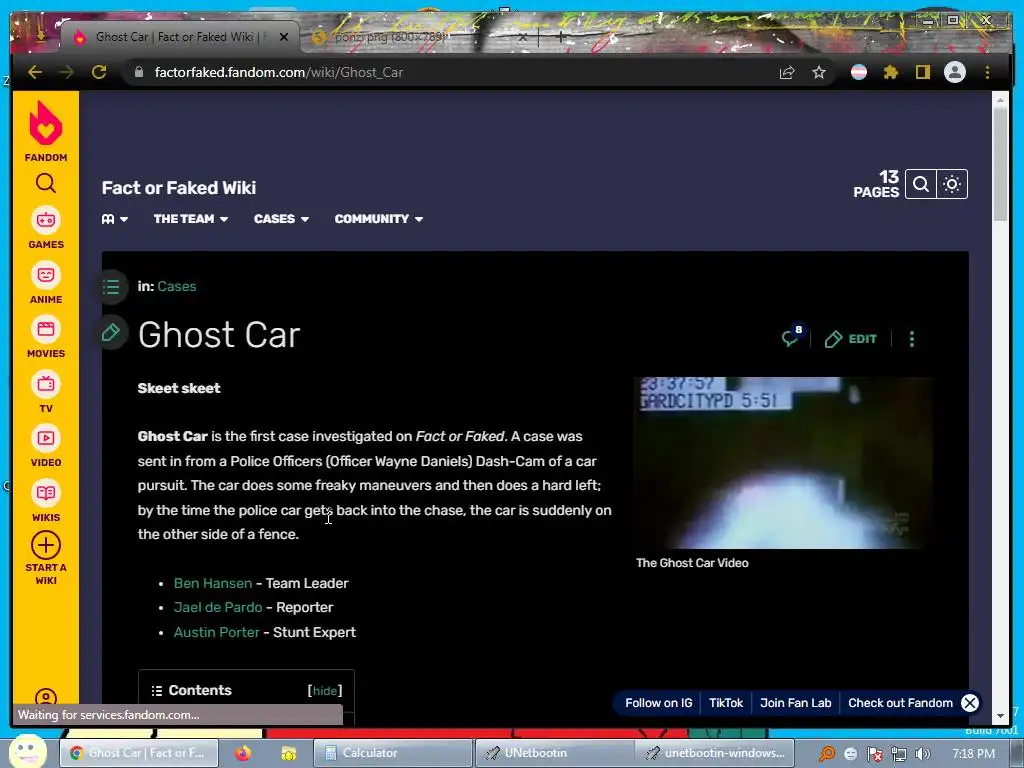This screenshot has width=1024, height=768.
Task: Open the Jael de Pardo link
Action: pyautogui.click(x=218, y=607)
